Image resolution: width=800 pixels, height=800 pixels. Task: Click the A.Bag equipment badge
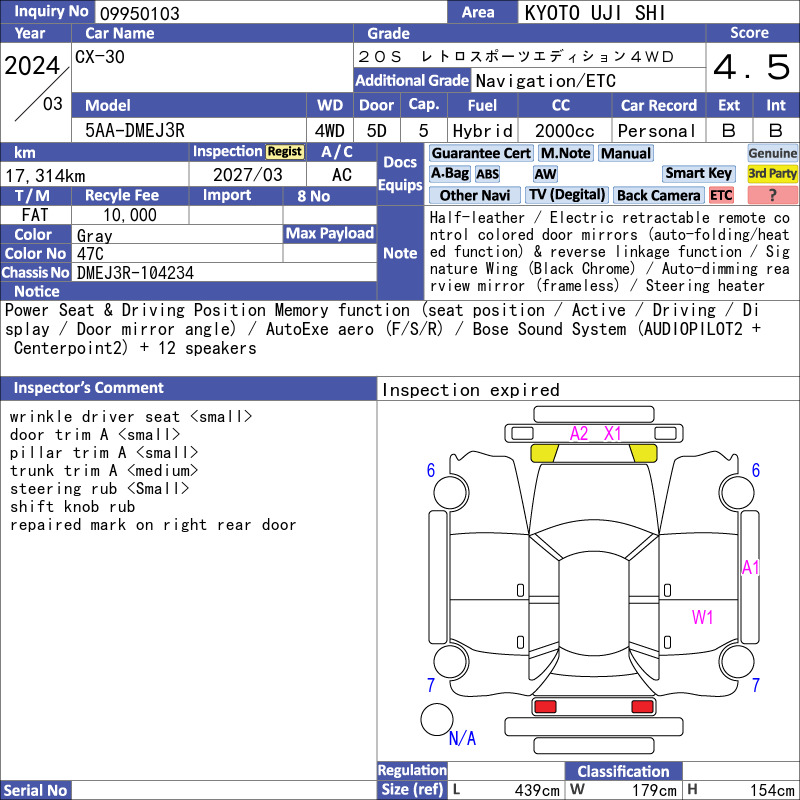(x=449, y=173)
